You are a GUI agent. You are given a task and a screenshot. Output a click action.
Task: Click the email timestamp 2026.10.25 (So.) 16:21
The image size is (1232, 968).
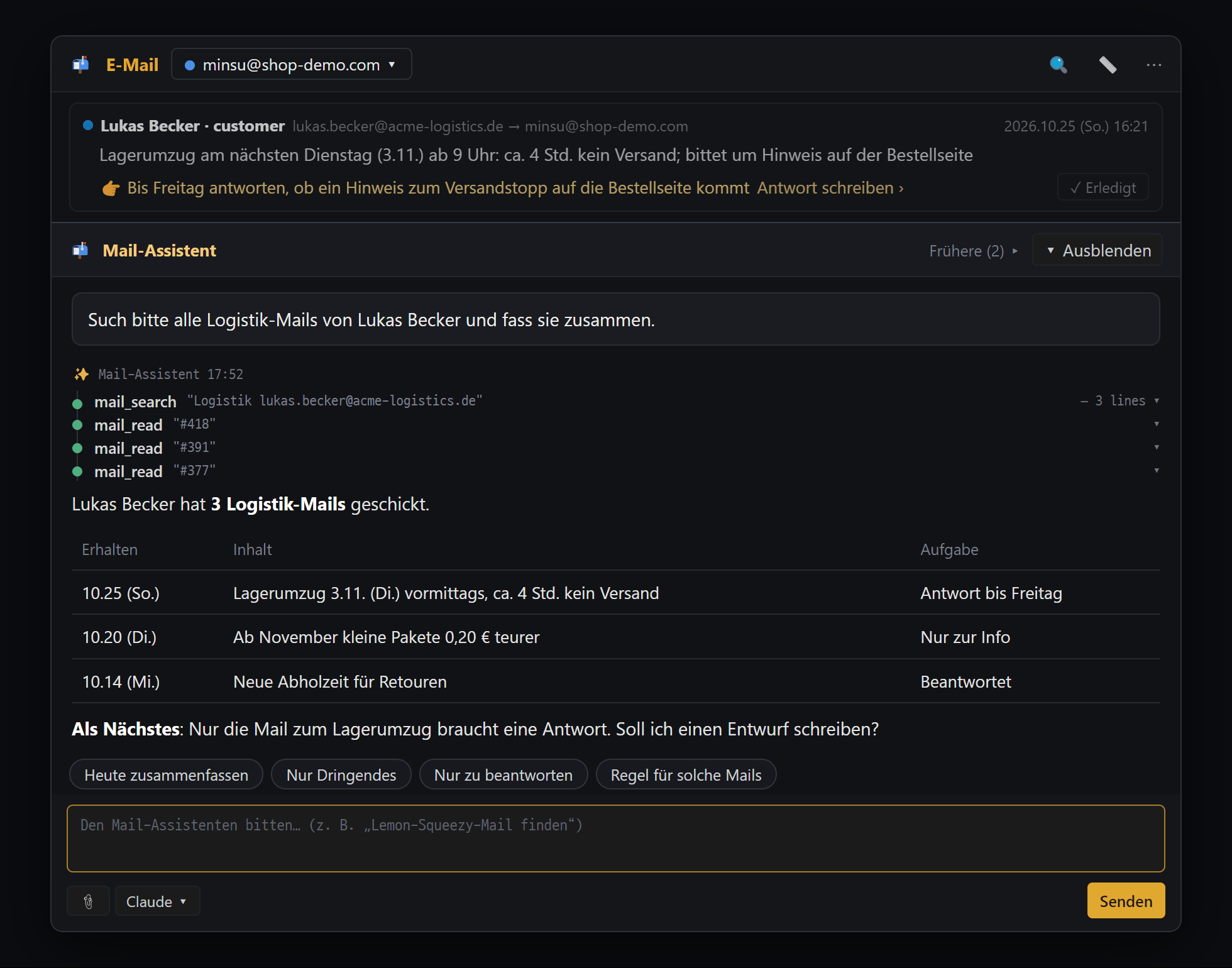(x=1075, y=126)
